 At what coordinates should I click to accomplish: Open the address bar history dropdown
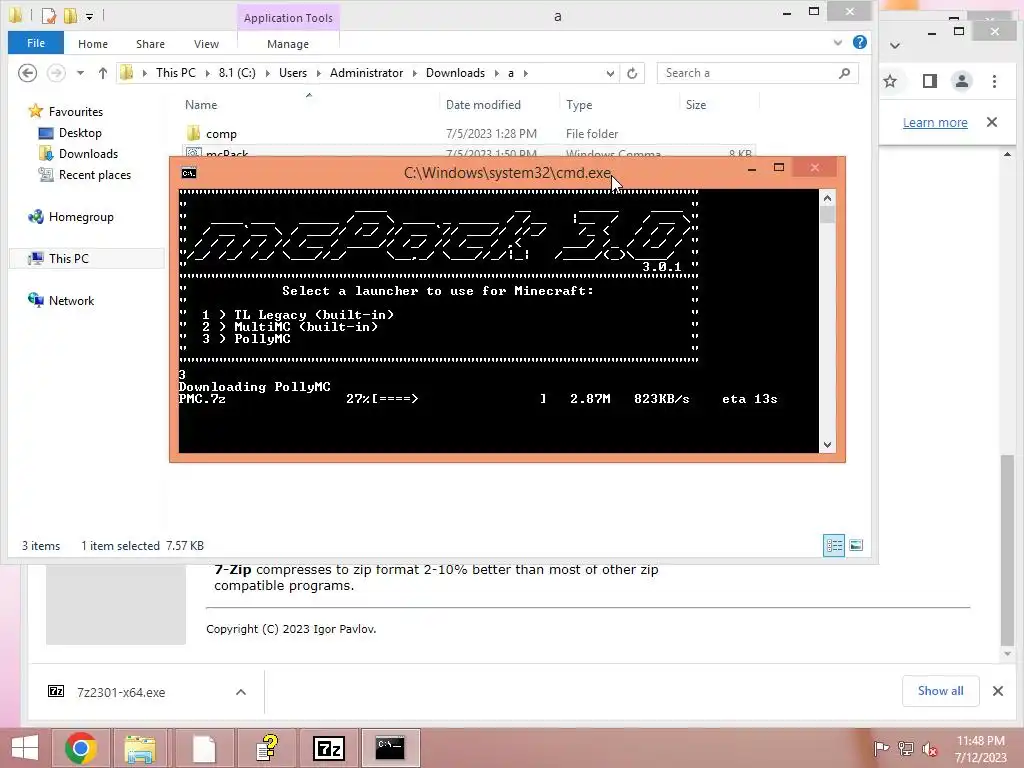pos(610,73)
